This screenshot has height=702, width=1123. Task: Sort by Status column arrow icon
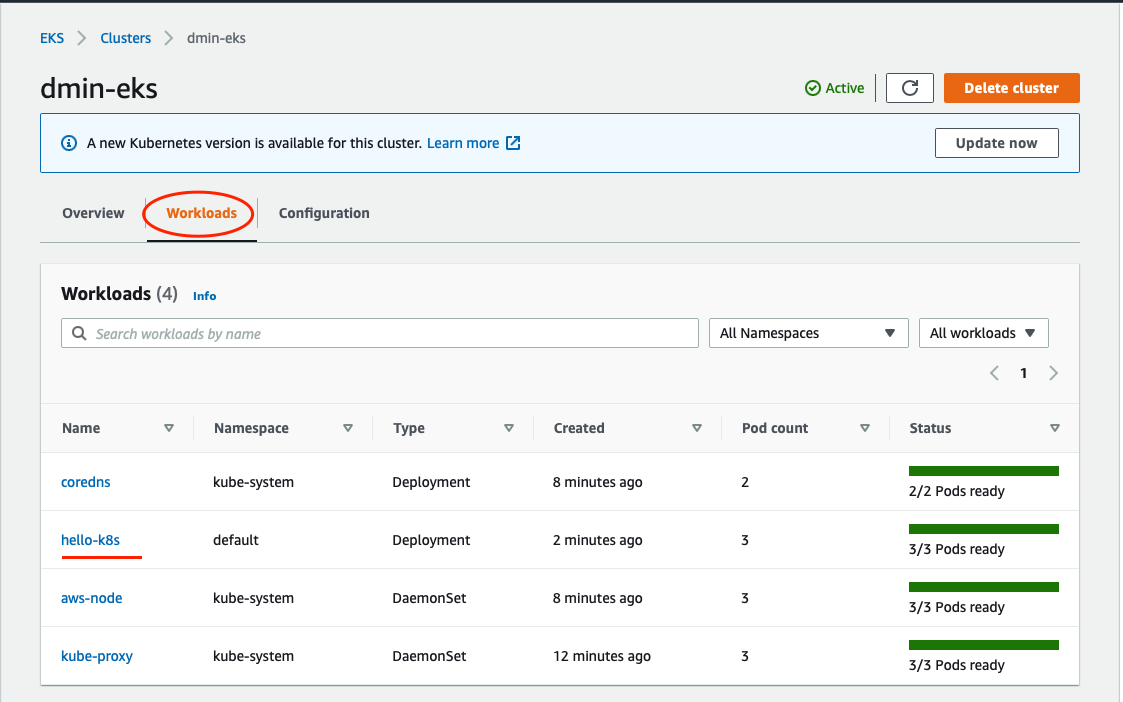pos(1055,428)
